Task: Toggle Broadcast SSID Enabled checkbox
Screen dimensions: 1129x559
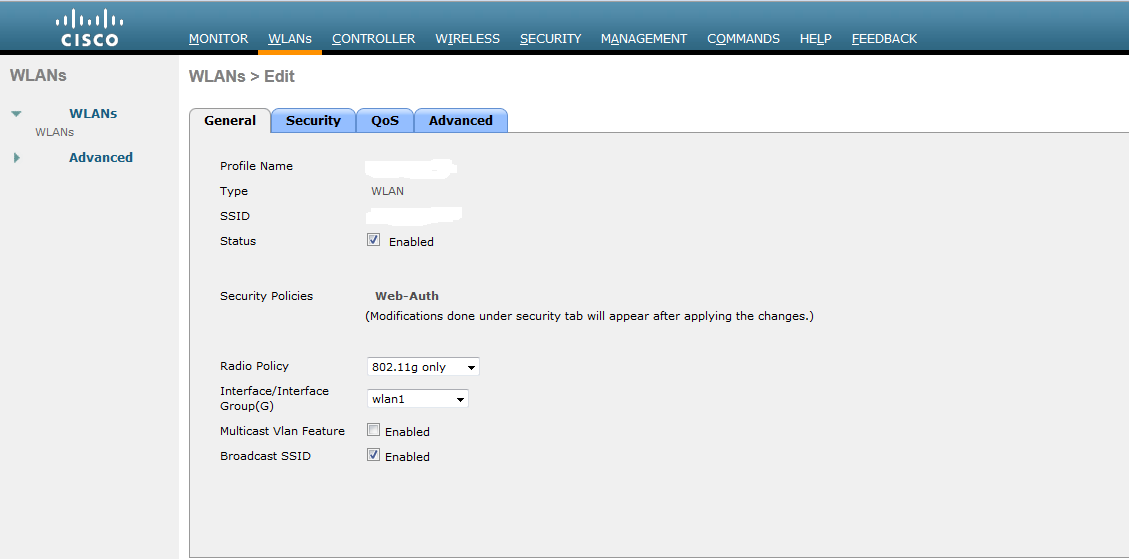Action: [373, 455]
